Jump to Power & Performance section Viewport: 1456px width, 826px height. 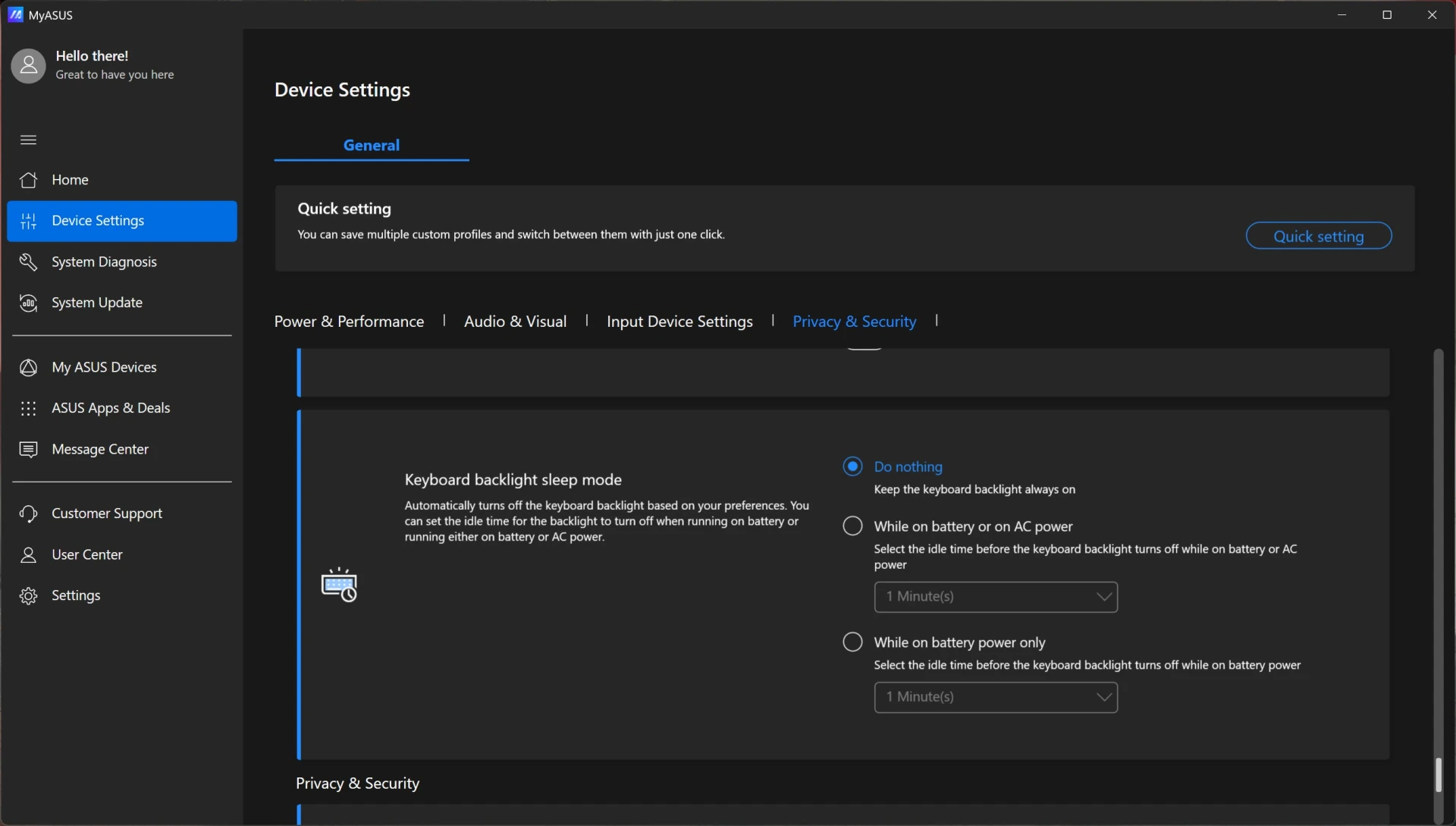349,321
